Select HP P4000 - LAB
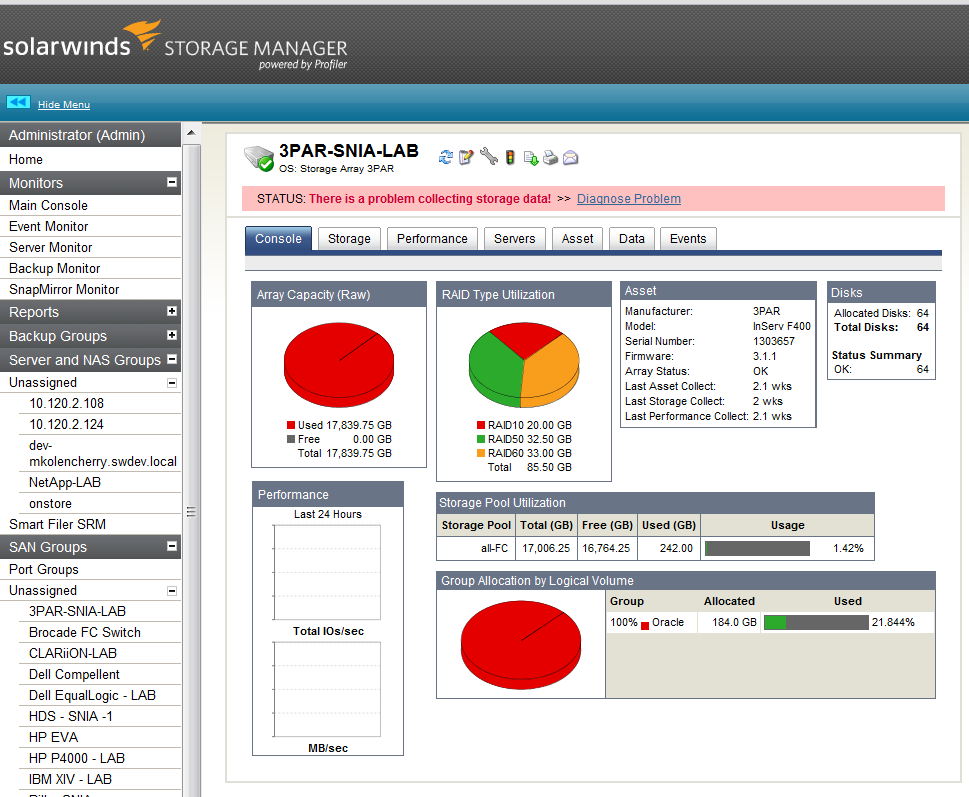969x797 pixels. (77, 759)
